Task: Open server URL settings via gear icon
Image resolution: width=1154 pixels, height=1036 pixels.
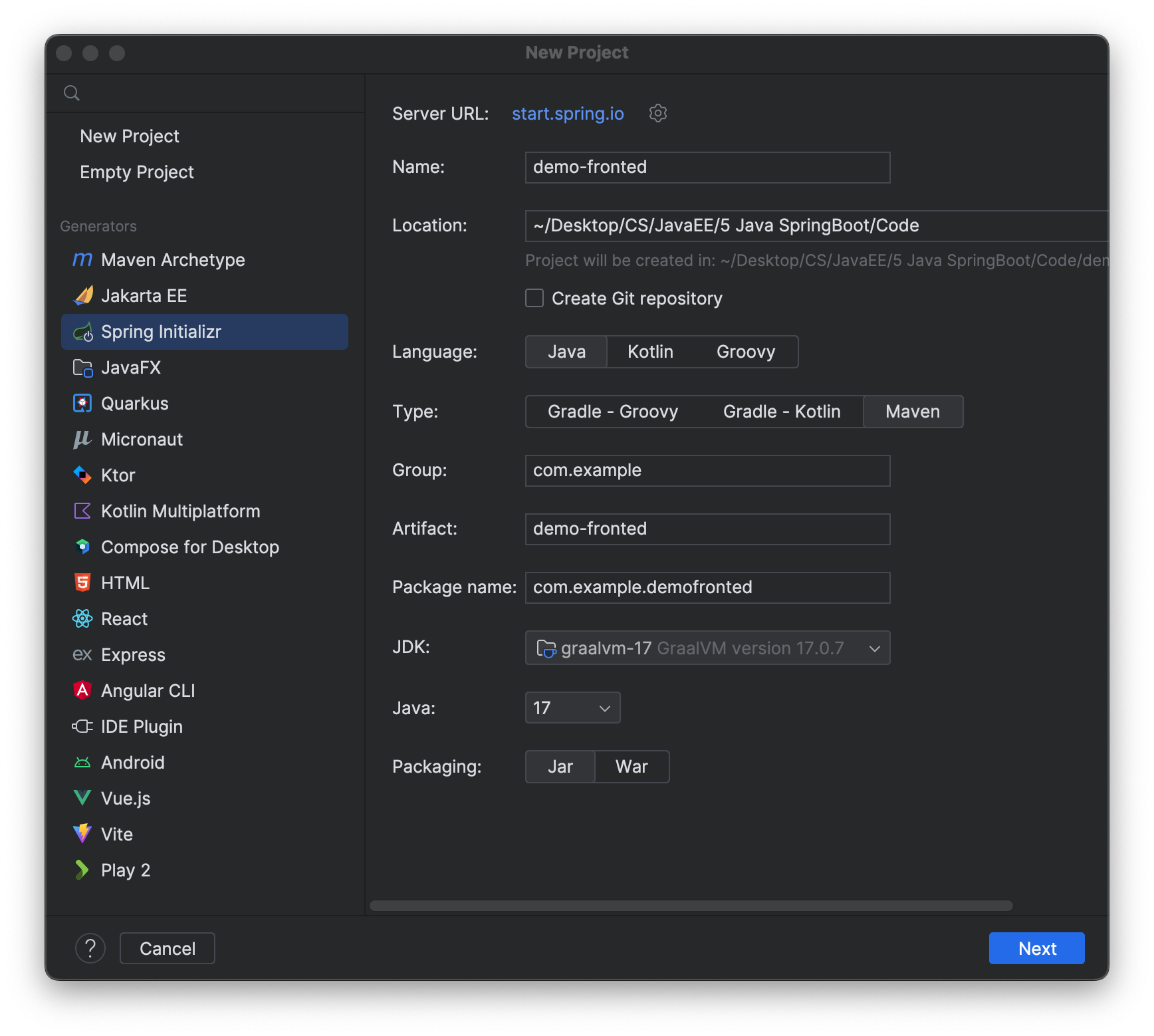Action: pos(657,113)
